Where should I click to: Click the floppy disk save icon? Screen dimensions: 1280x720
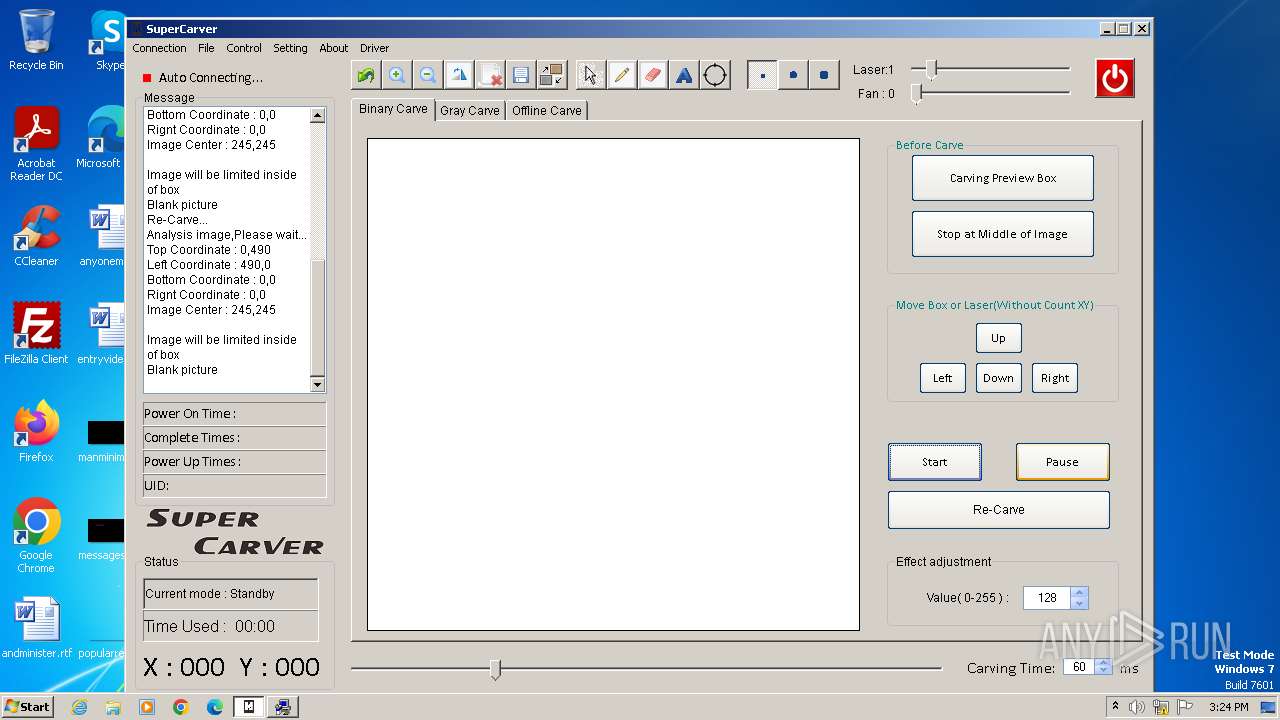[x=520, y=75]
